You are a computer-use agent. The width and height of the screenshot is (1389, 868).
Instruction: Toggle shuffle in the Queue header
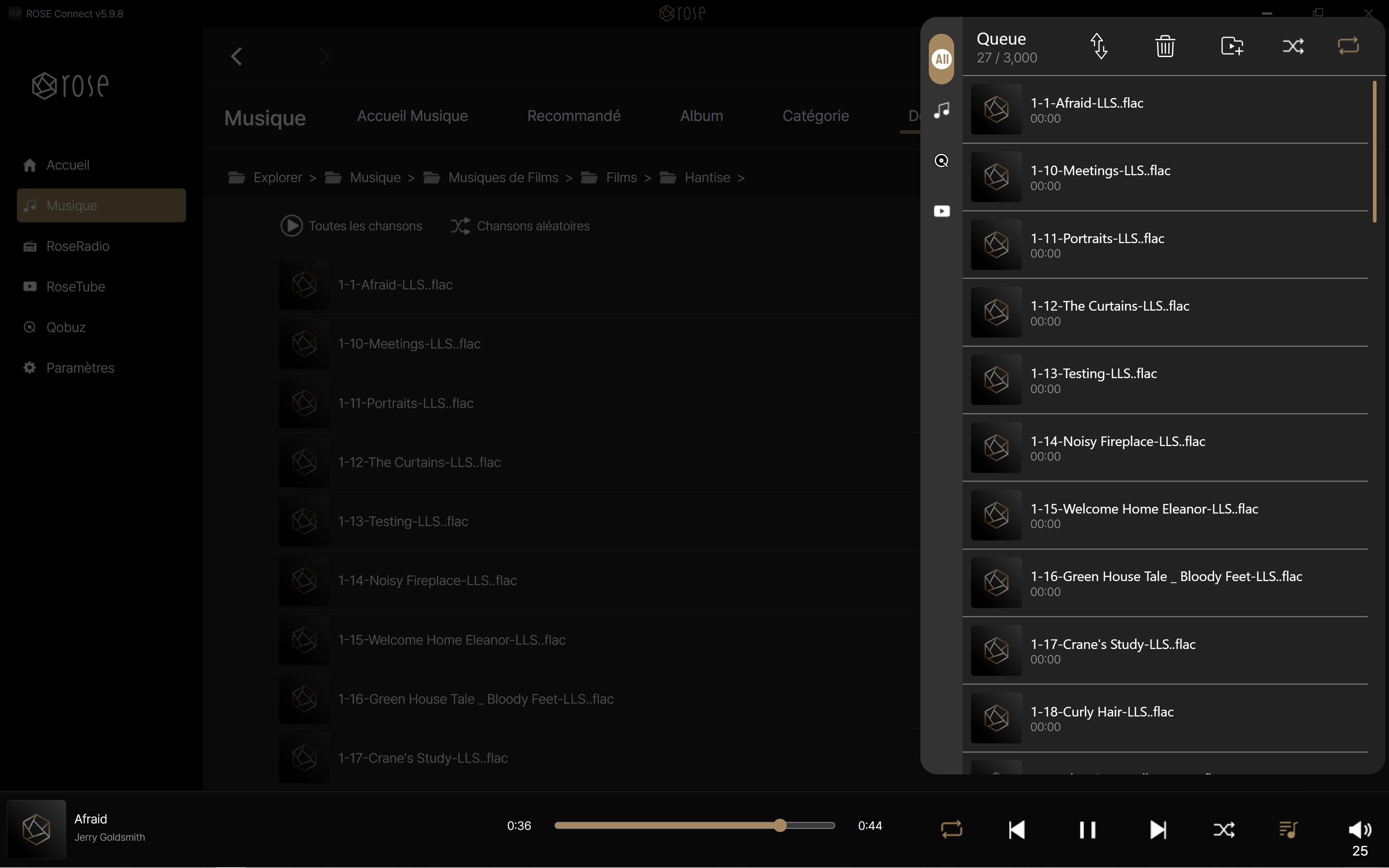pyautogui.click(x=1293, y=46)
